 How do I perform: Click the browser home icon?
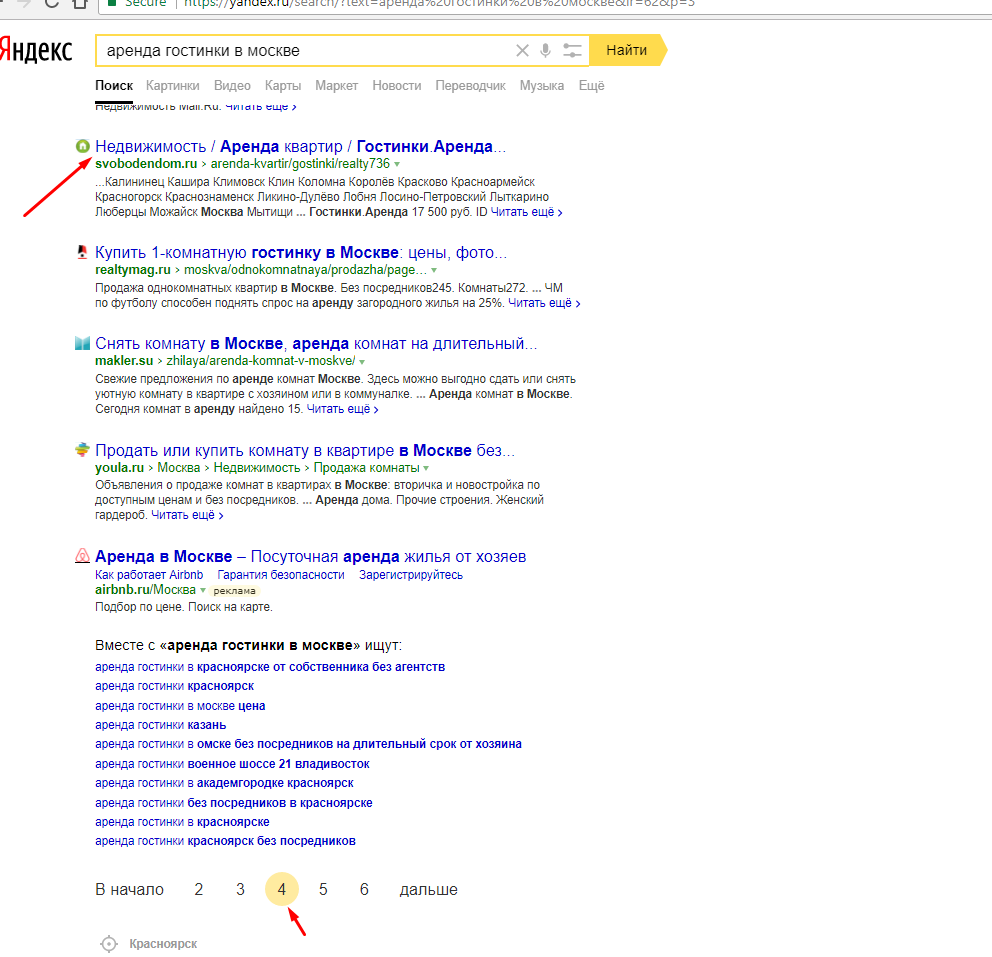[x=80, y=3]
